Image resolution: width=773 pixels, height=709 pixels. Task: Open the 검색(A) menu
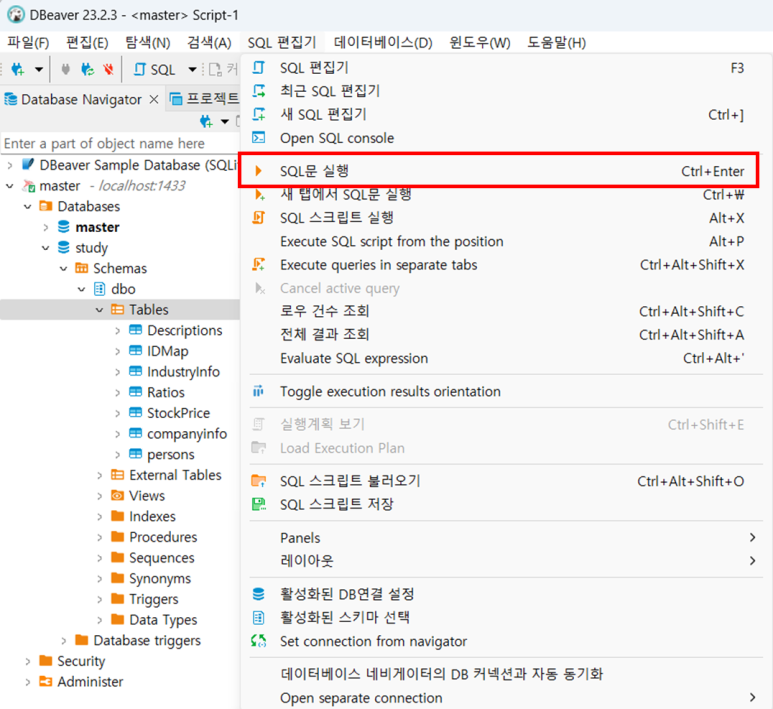(x=209, y=43)
